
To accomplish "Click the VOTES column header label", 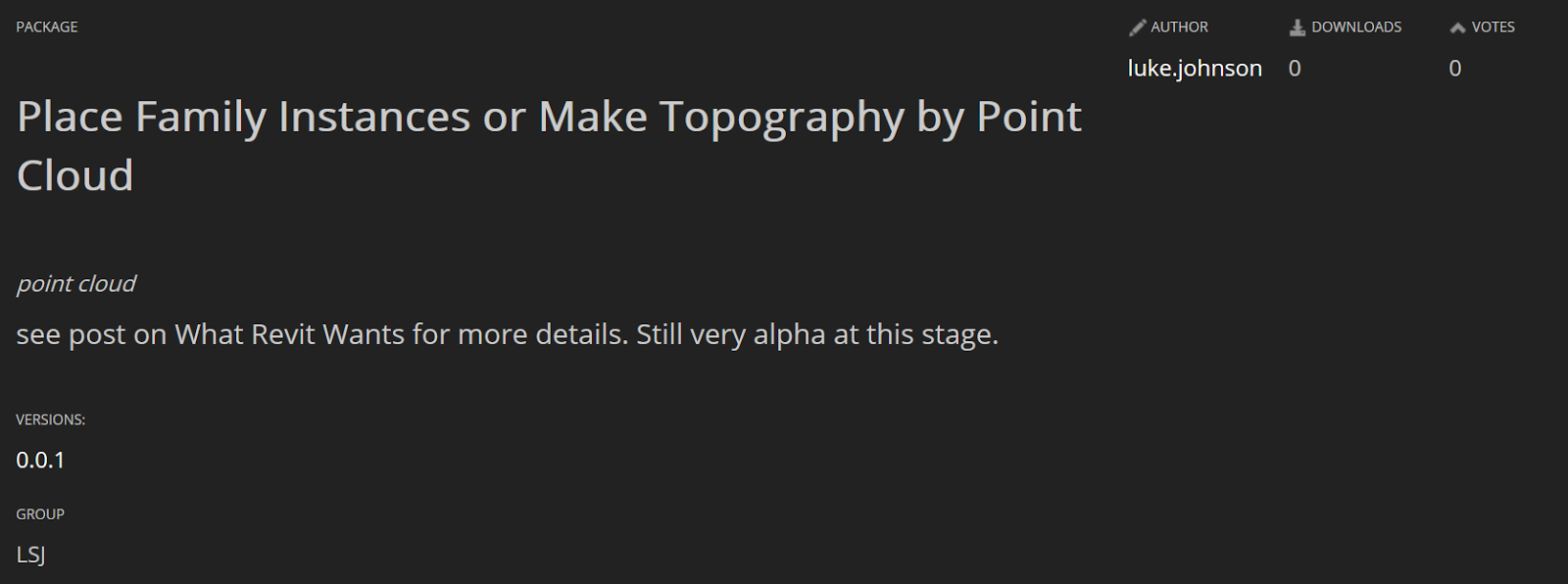I will [x=1493, y=27].
